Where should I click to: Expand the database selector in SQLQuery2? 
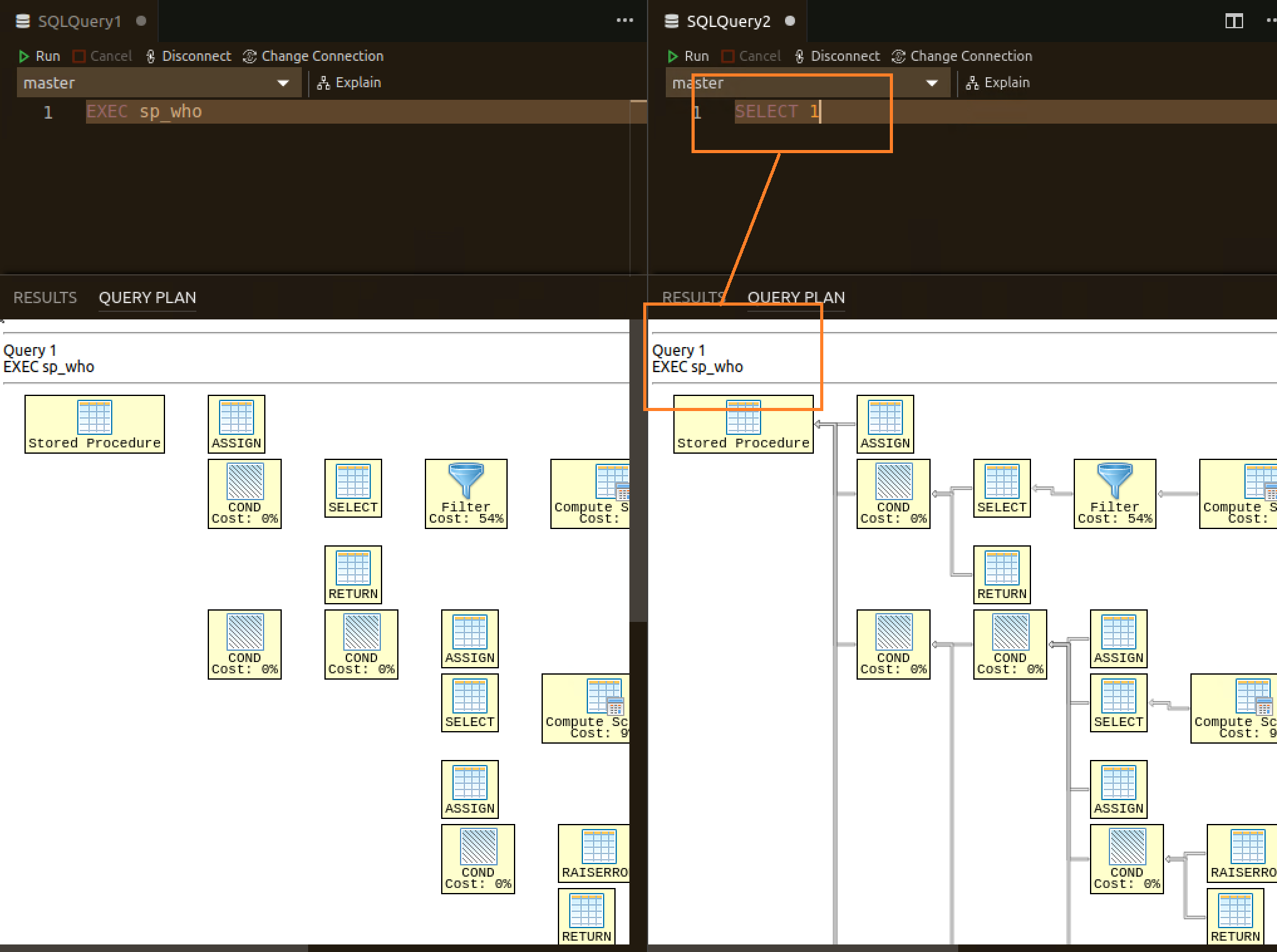pos(932,83)
